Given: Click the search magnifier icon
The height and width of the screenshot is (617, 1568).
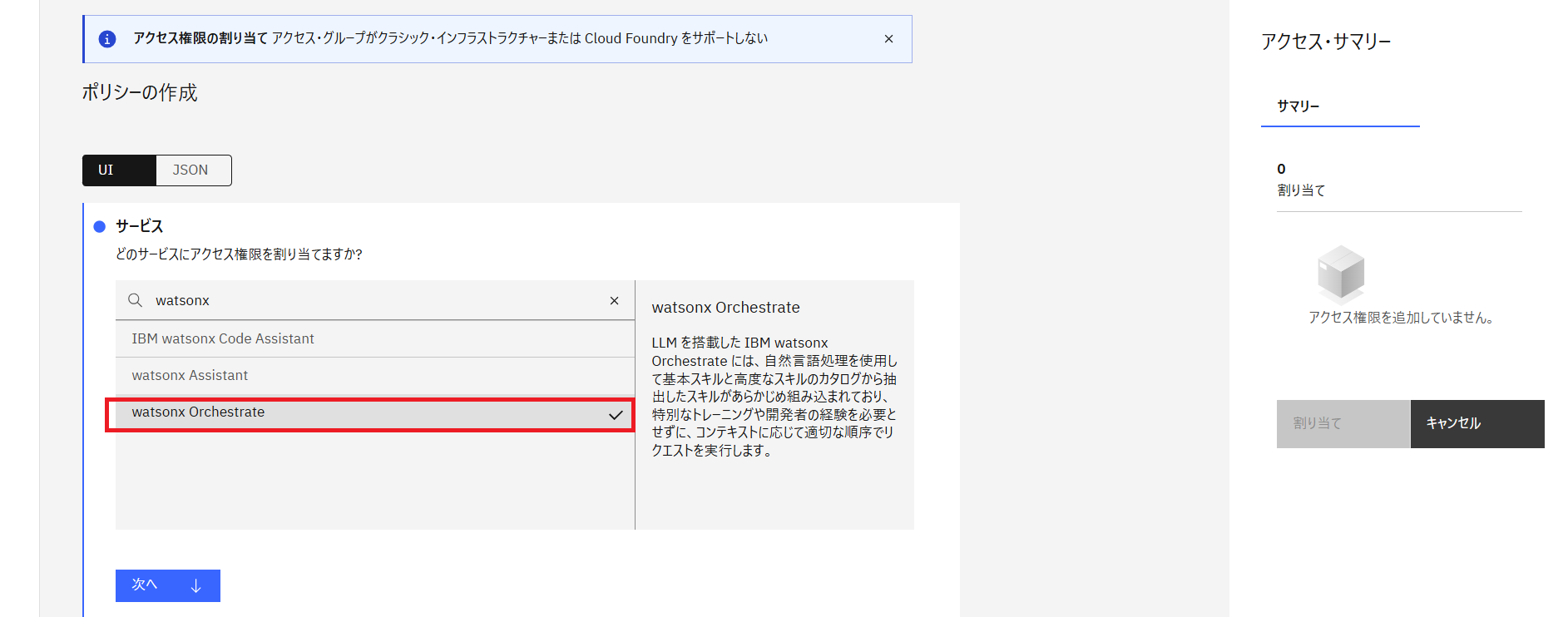Looking at the screenshot, I should [x=135, y=300].
